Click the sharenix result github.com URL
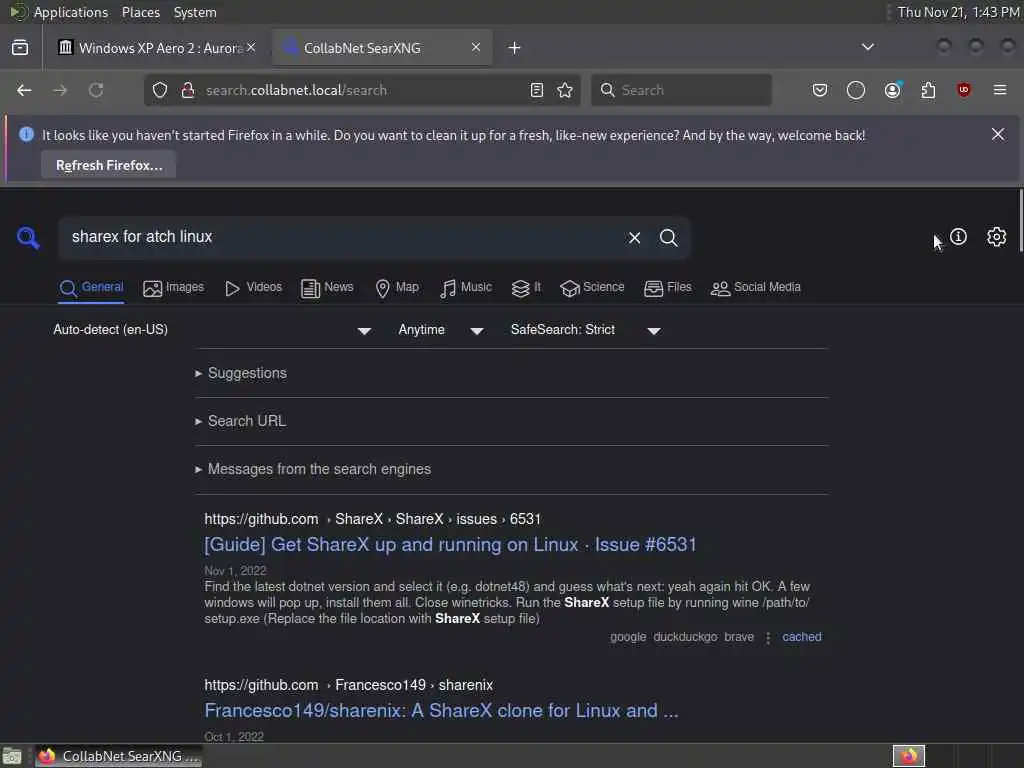The width and height of the screenshot is (1024, 768). click(x=349, y=685)
